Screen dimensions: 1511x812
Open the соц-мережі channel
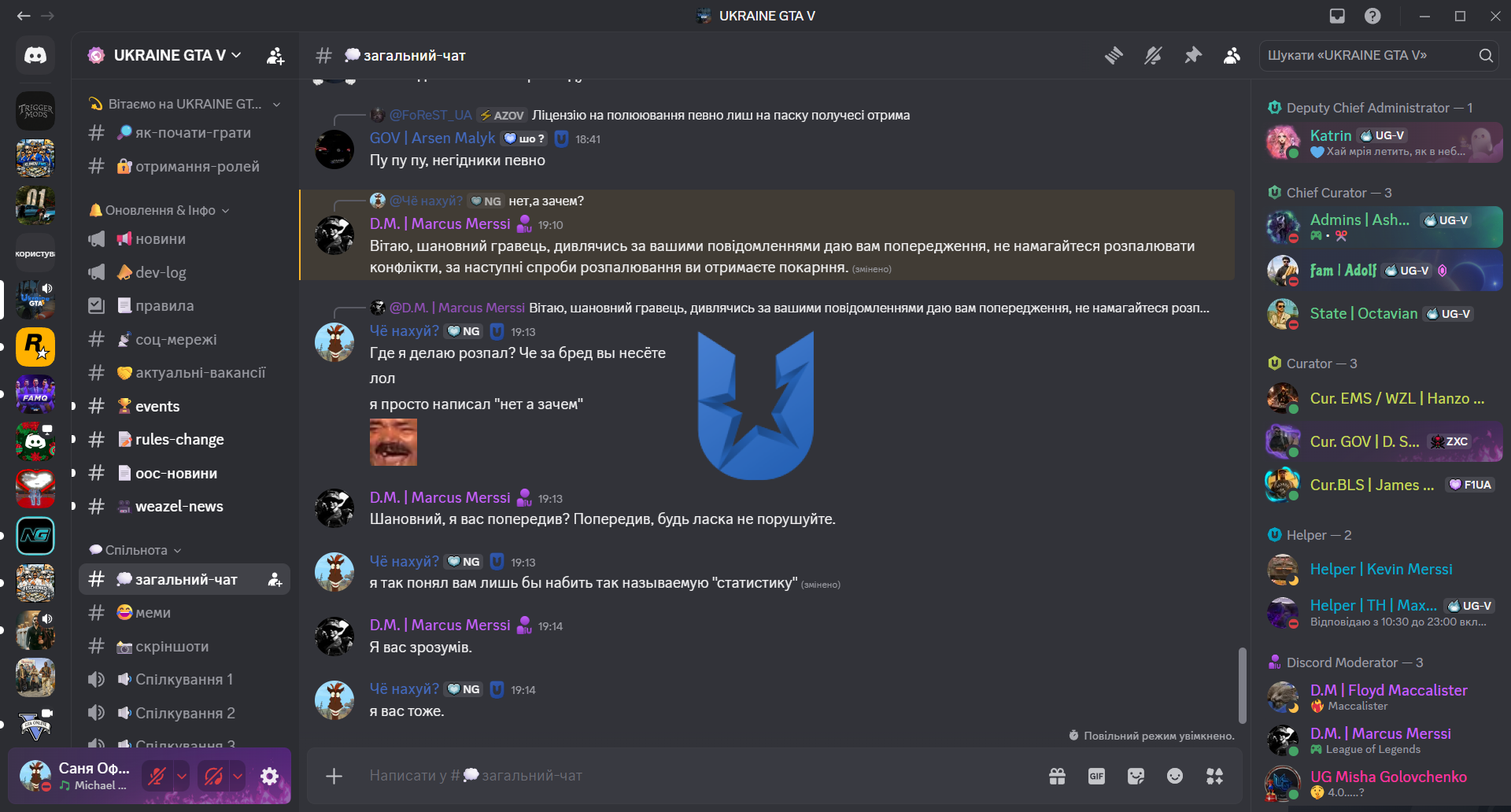point(184,340)
